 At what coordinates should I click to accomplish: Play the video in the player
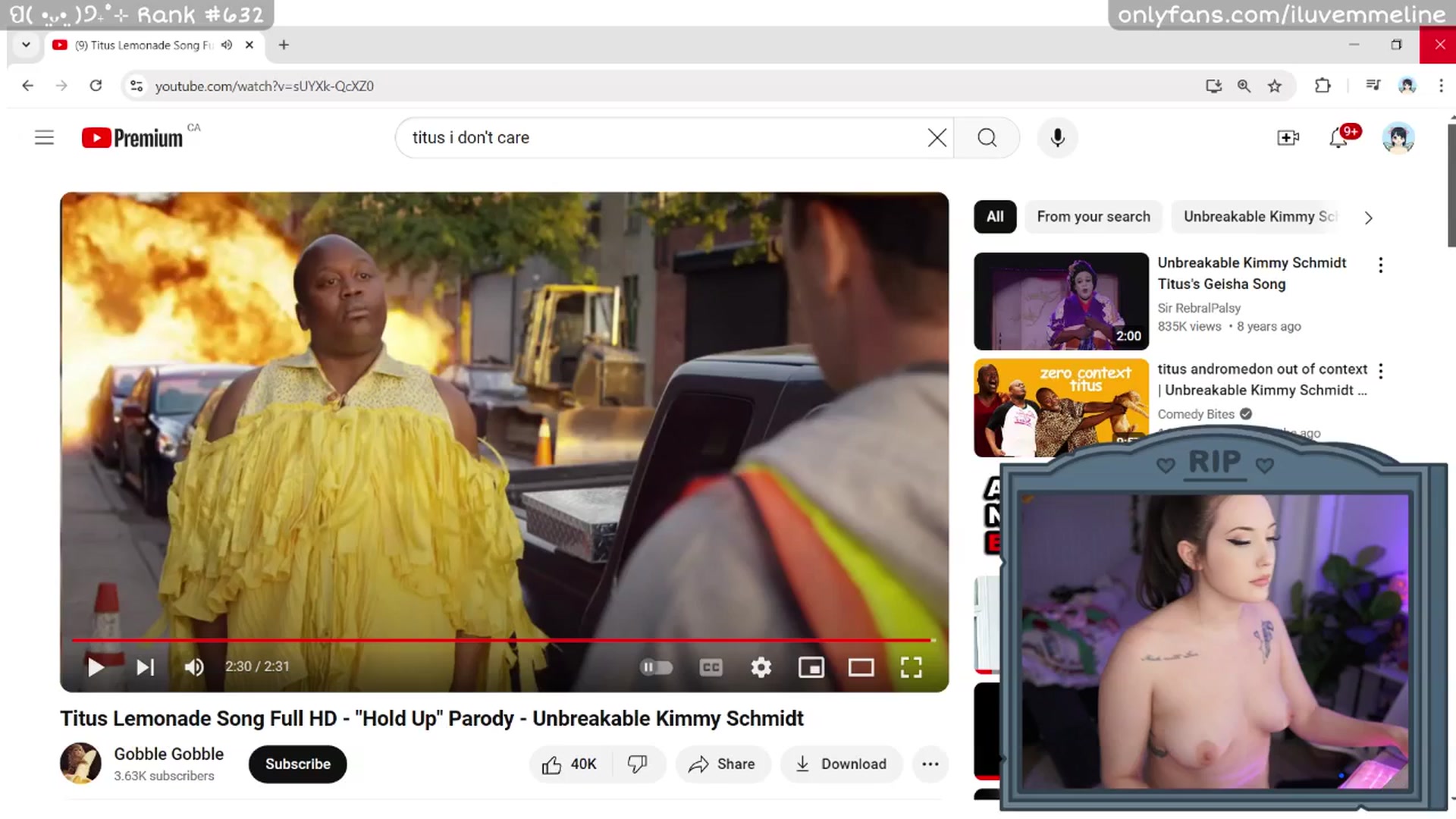tap(96, 667)
